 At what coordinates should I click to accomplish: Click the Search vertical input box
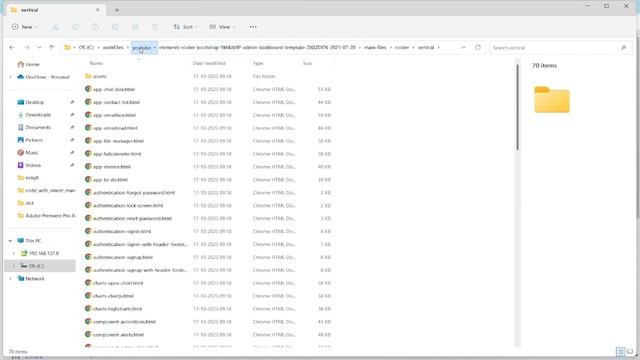pos(560,48)
